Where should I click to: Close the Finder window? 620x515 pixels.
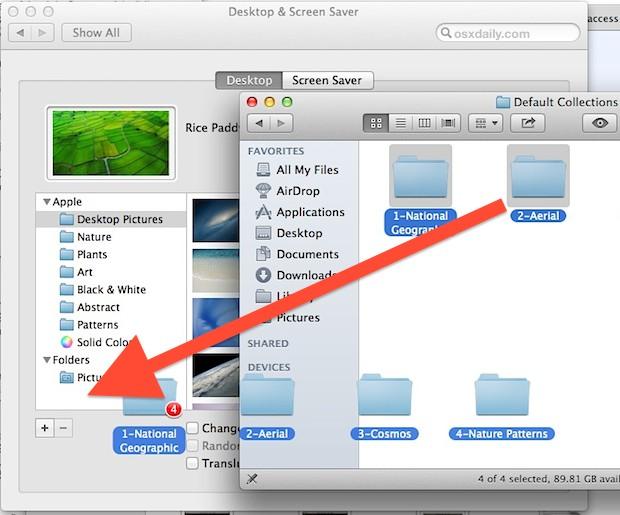point(252,102)
